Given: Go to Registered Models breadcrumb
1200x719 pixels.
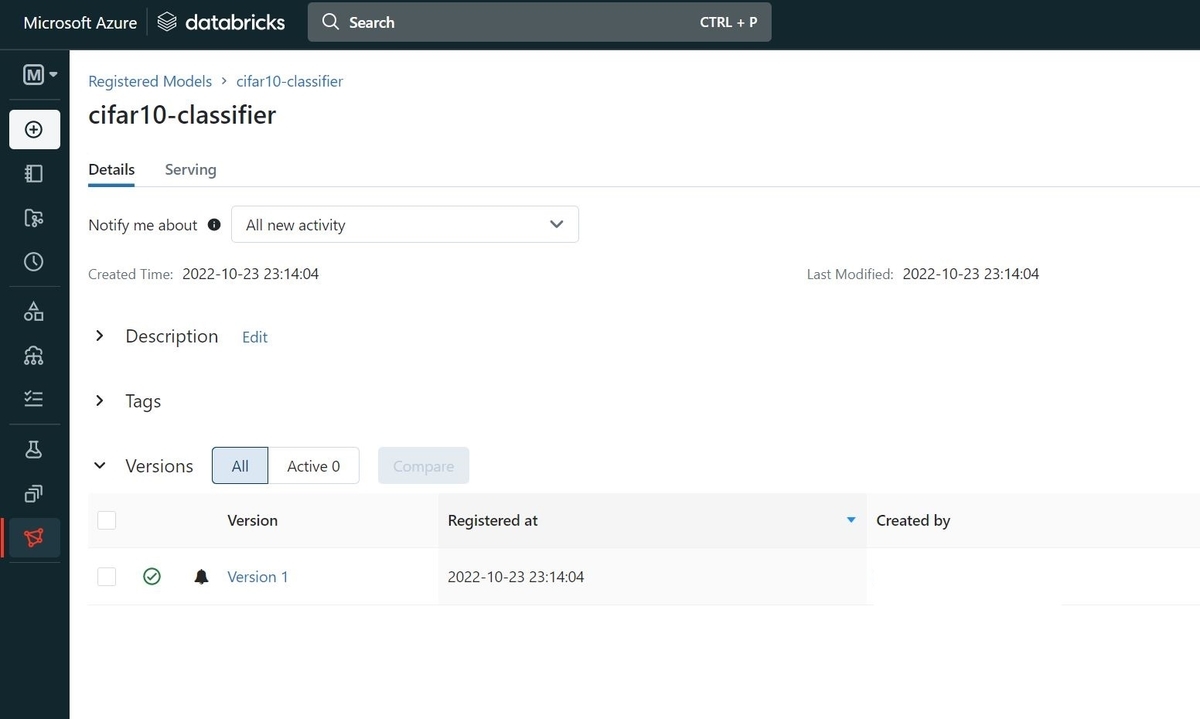Looking at the screenshot, I should [x=150, y=81].
